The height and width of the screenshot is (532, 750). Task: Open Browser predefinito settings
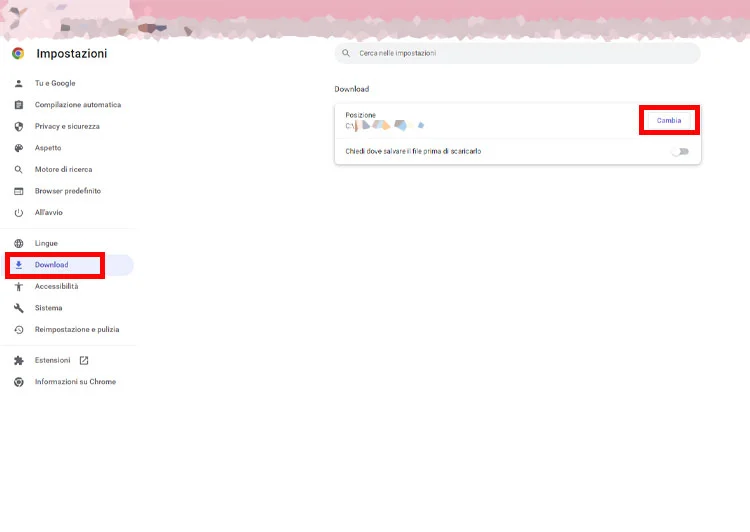(68, 191)
